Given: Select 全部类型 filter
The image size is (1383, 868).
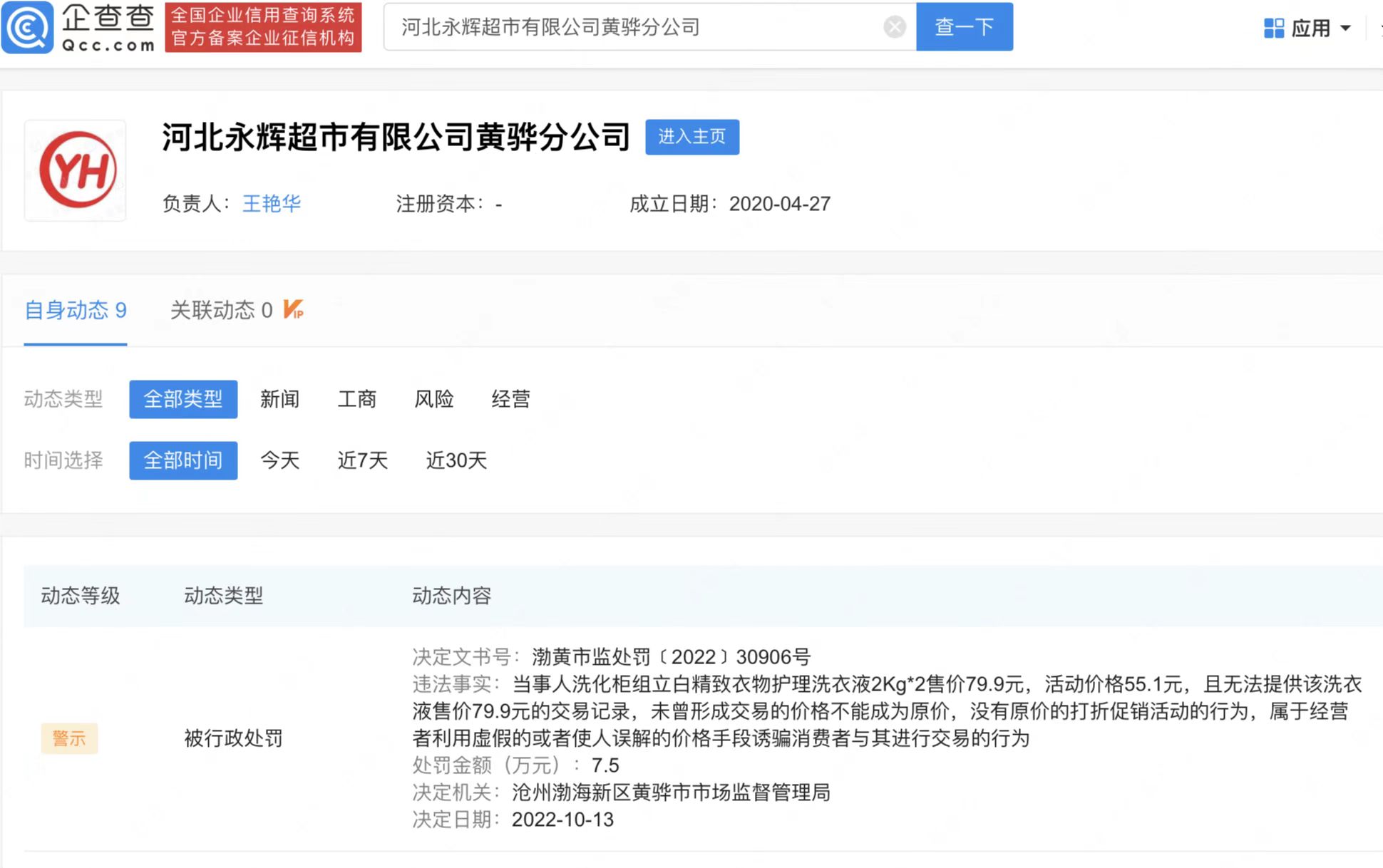Looking at the screenshot, I should [183, 399].
